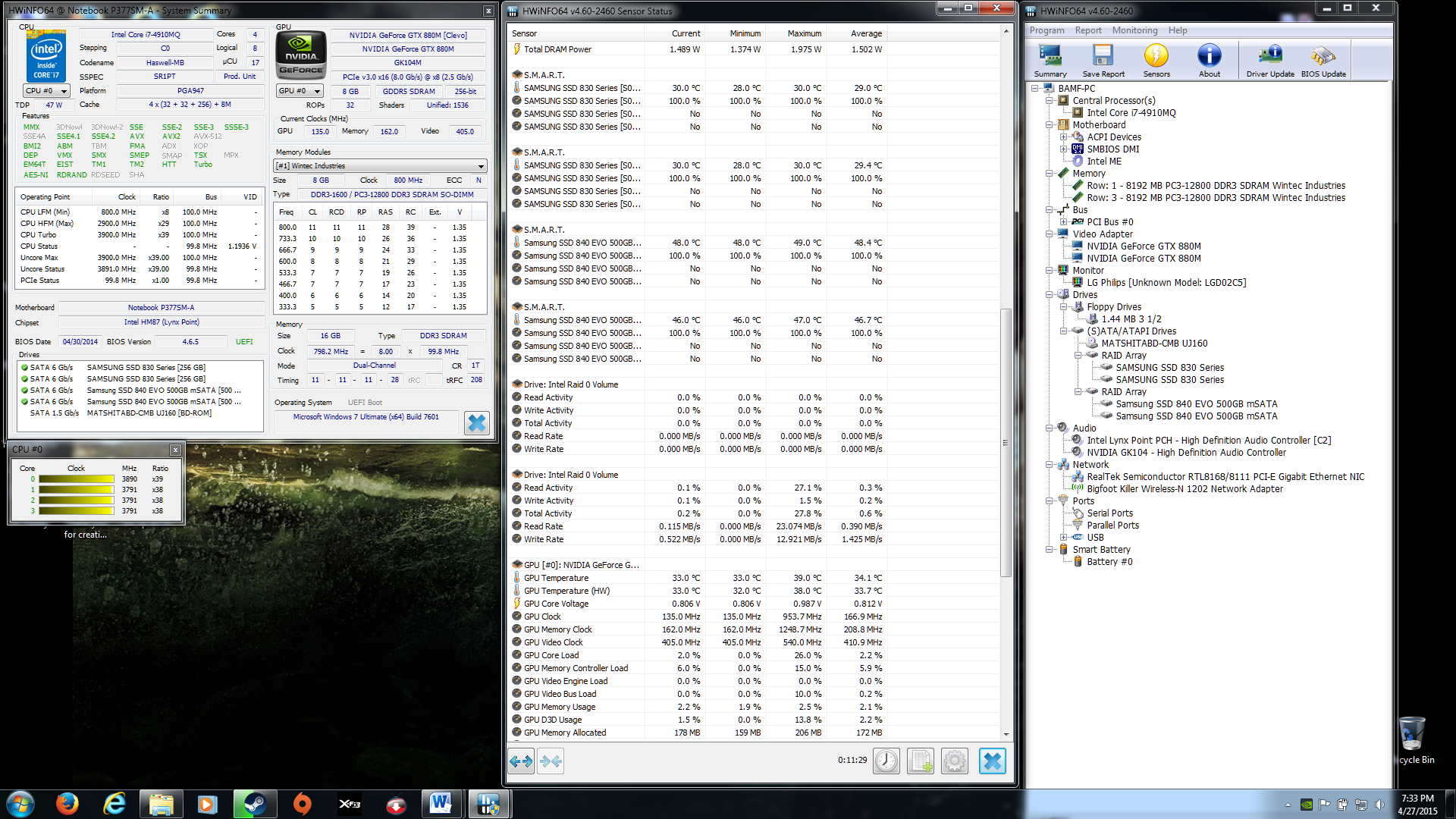Open Steam from the taskbar

[255, 804]
